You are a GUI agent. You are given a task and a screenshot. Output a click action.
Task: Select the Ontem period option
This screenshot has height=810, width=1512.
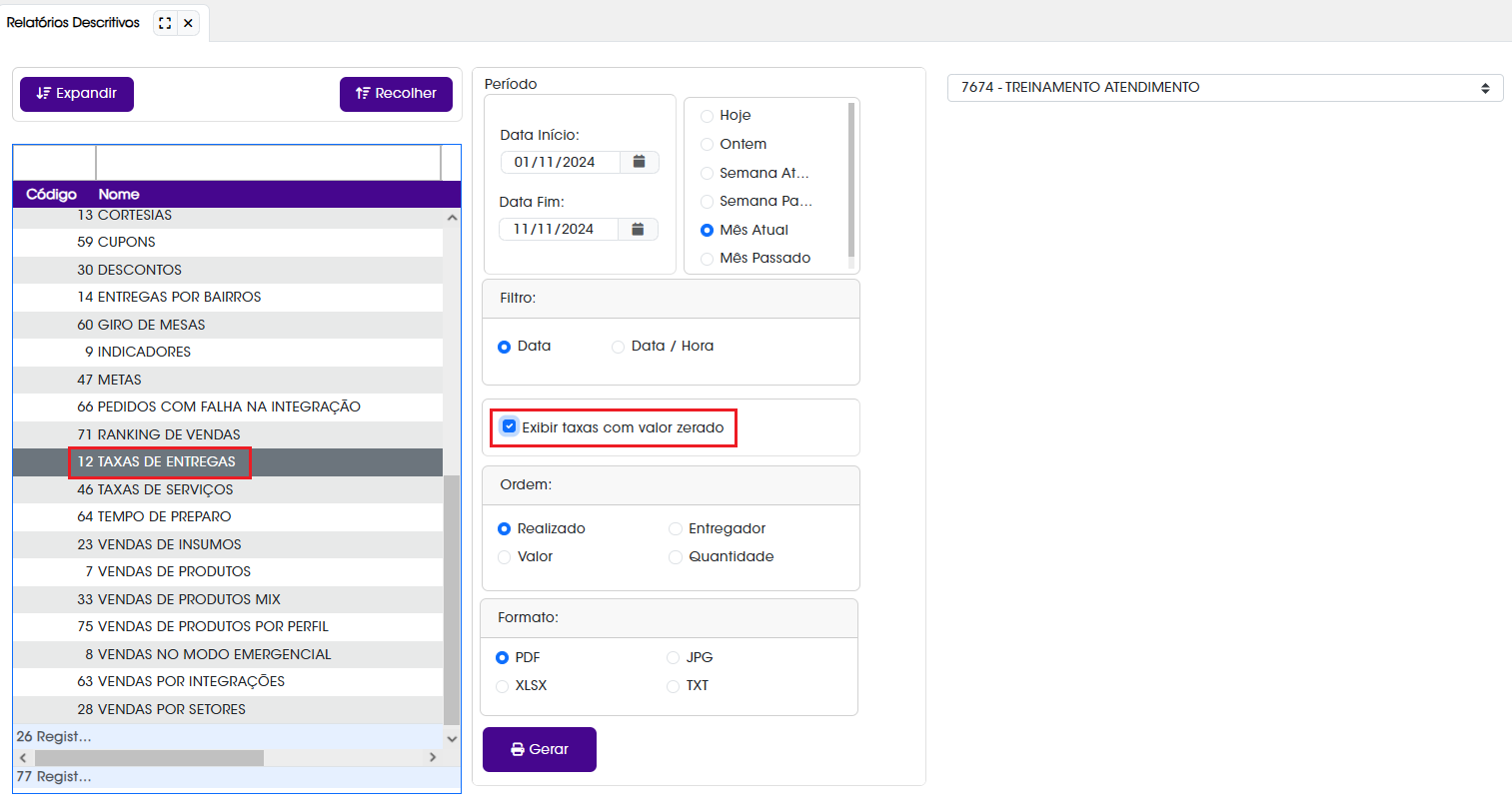[x=708, y=145]
